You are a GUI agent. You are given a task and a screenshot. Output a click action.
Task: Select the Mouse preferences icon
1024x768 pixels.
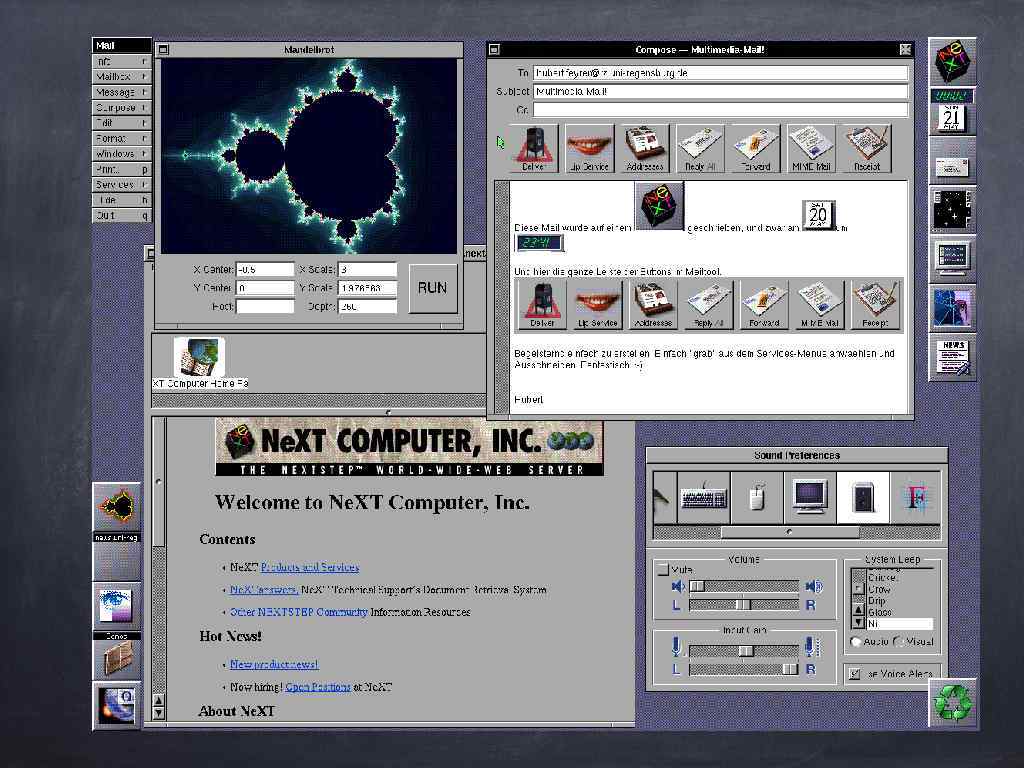pos(757,498)
